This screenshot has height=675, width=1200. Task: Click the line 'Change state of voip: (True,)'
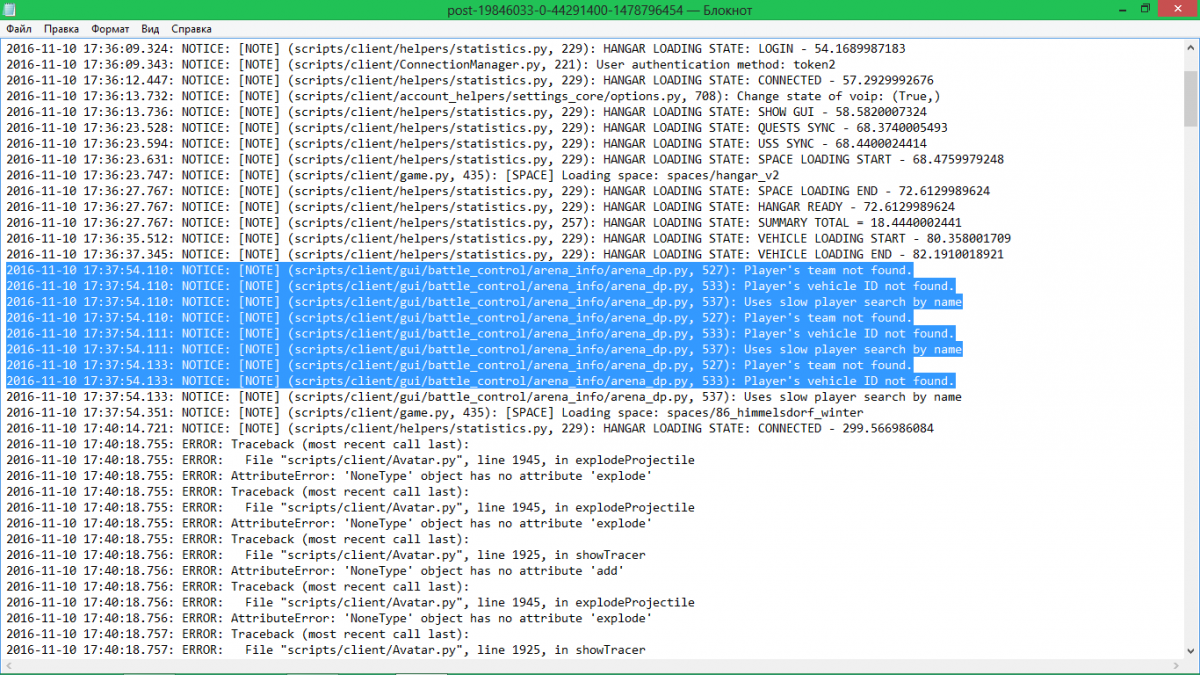coord(473,96)
